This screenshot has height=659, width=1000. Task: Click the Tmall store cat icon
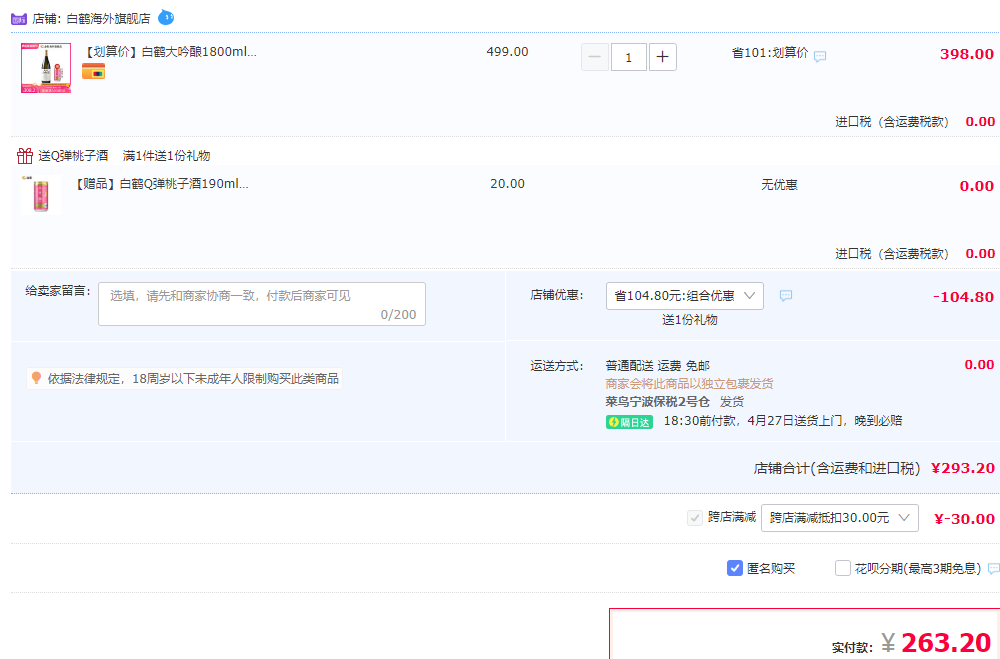click(x=19, y=19)
